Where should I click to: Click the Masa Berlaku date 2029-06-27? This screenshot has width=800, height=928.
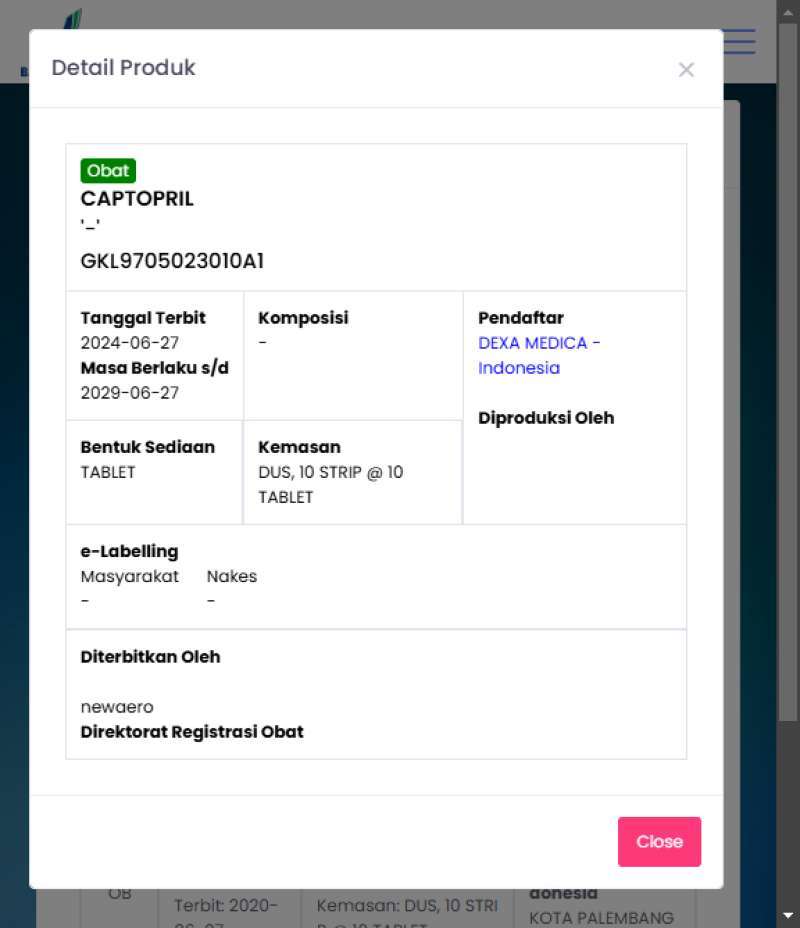(129, 393)
